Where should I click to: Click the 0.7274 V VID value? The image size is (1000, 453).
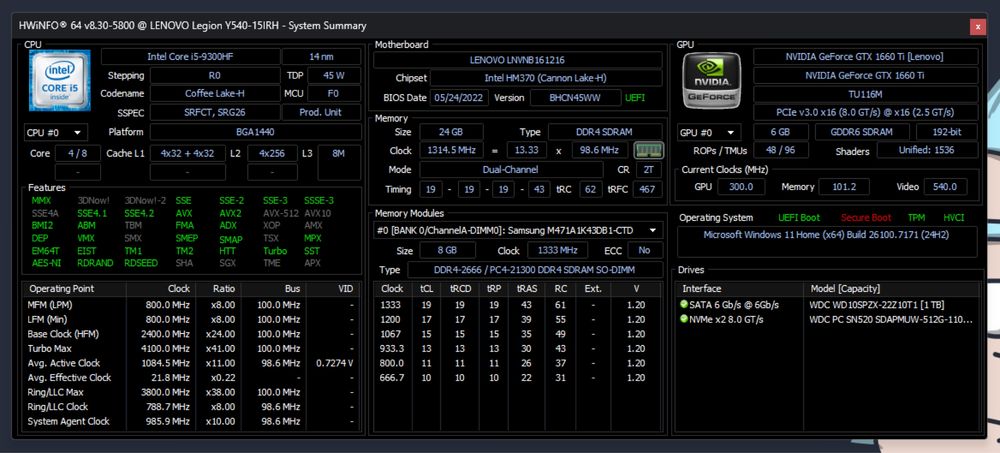[x=335, y=363]
